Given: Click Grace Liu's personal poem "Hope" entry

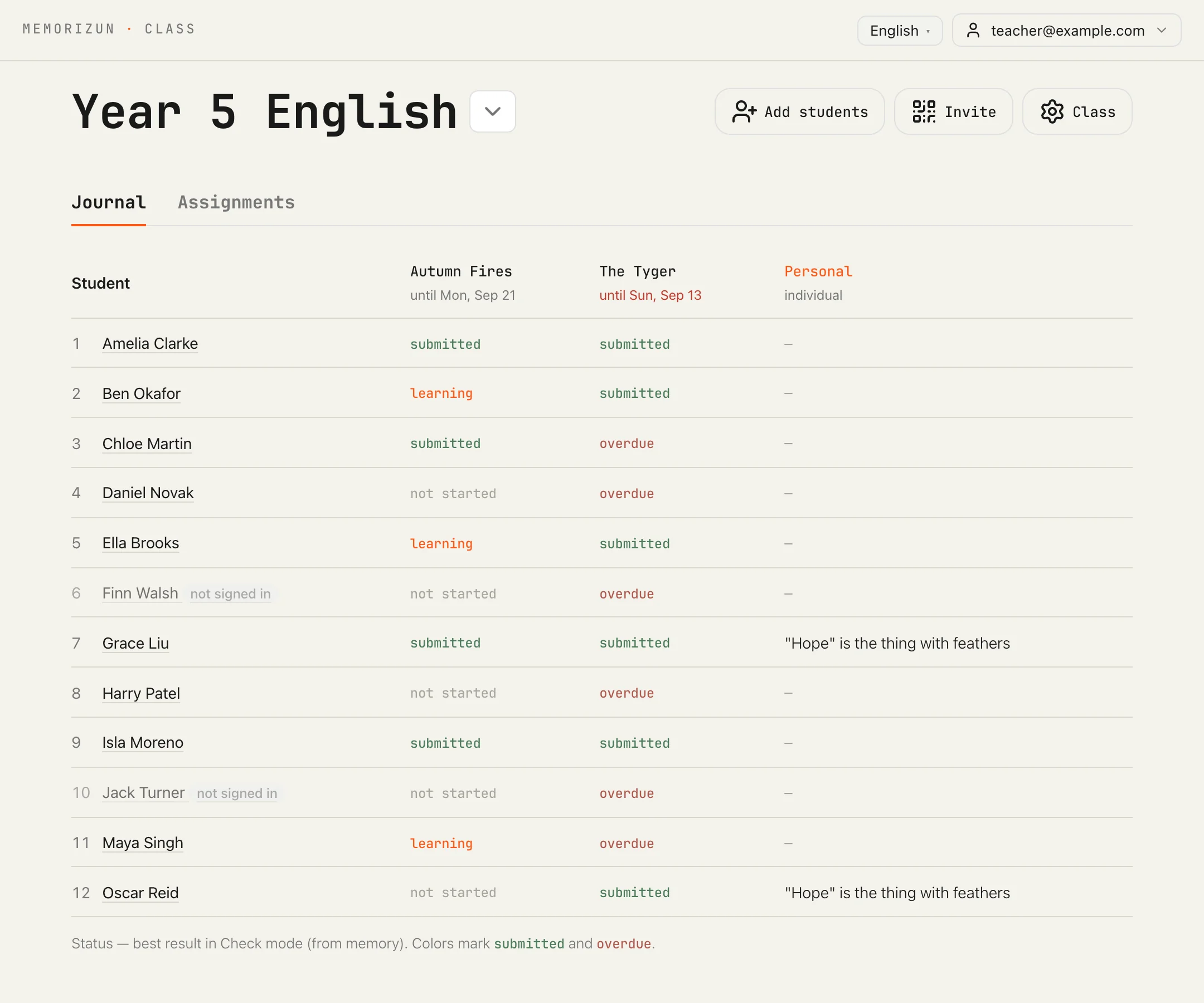Looking at the screenshot, I should [897, 643].
